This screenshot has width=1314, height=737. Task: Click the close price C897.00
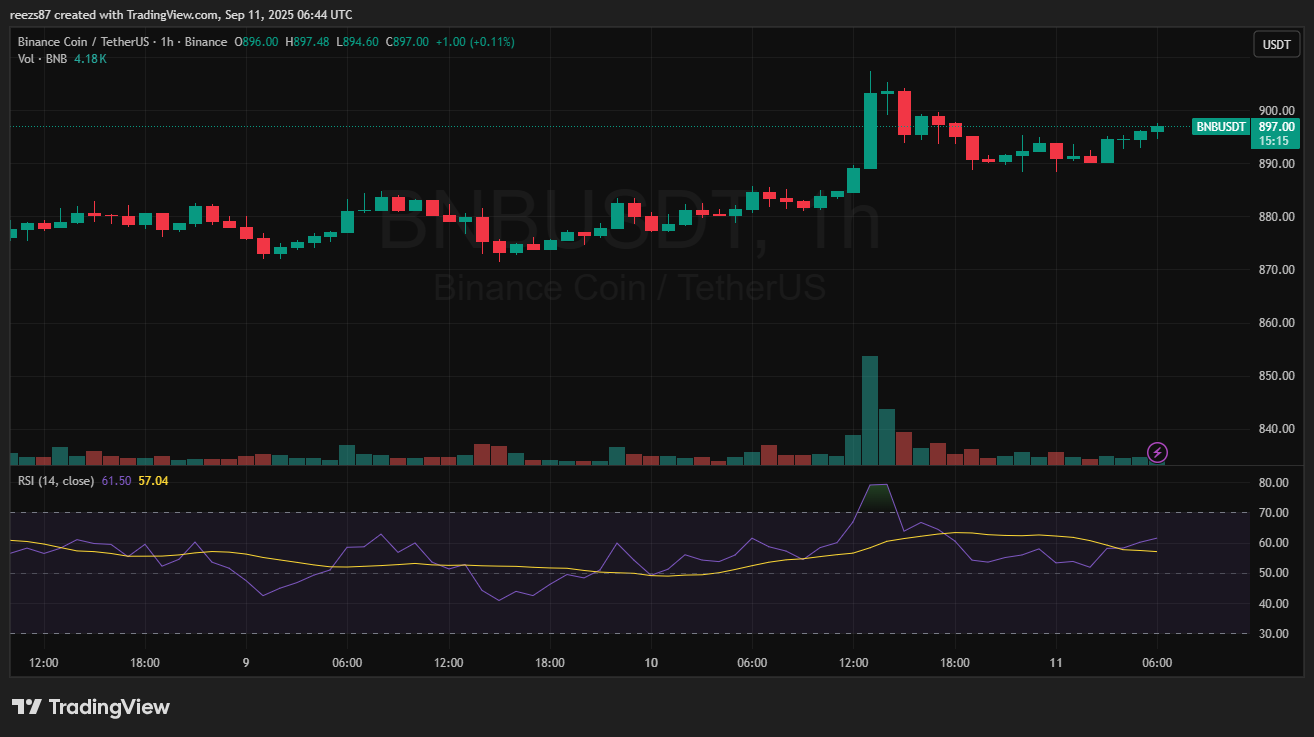[x=406, y=42]
